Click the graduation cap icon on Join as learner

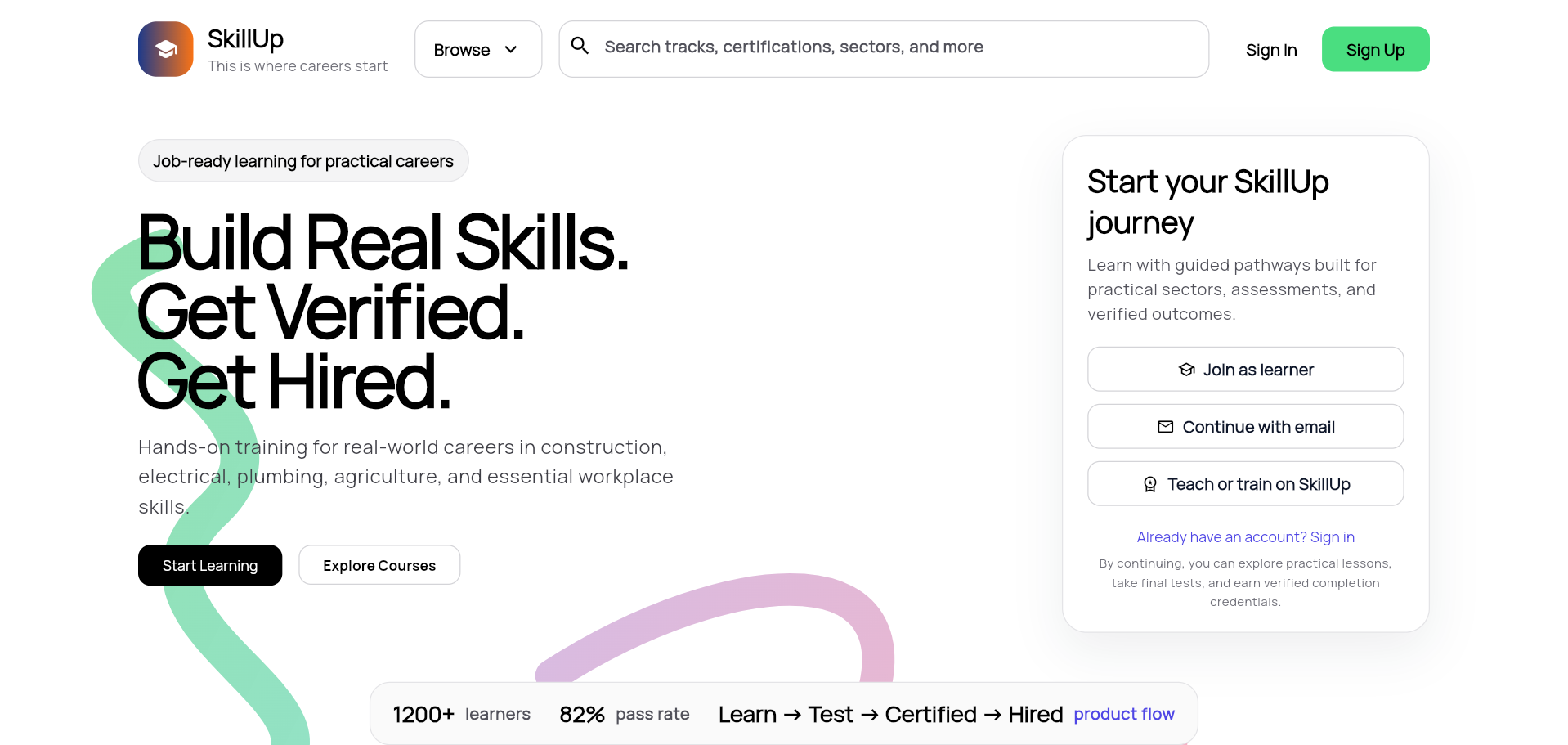(x=1186, y=369)
